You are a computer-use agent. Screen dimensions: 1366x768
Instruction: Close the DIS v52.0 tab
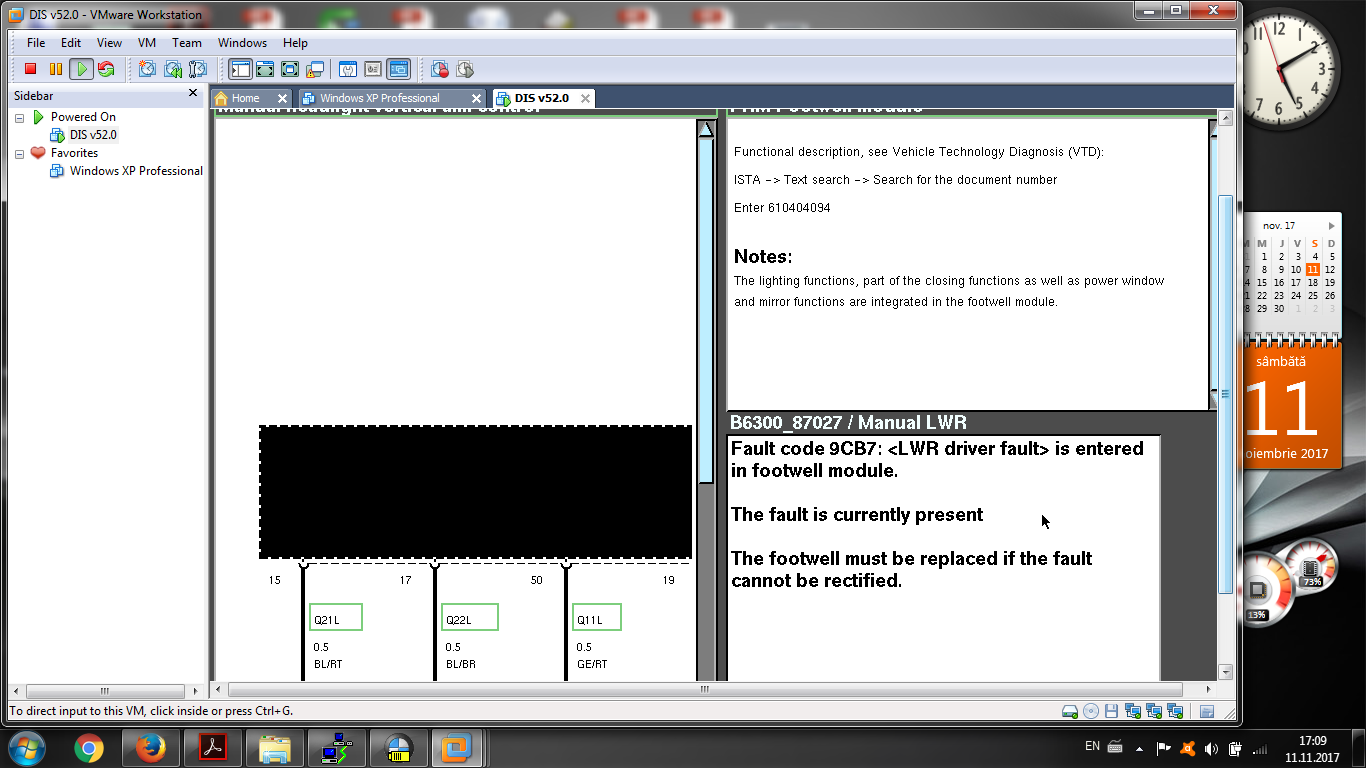click(585, 98)
